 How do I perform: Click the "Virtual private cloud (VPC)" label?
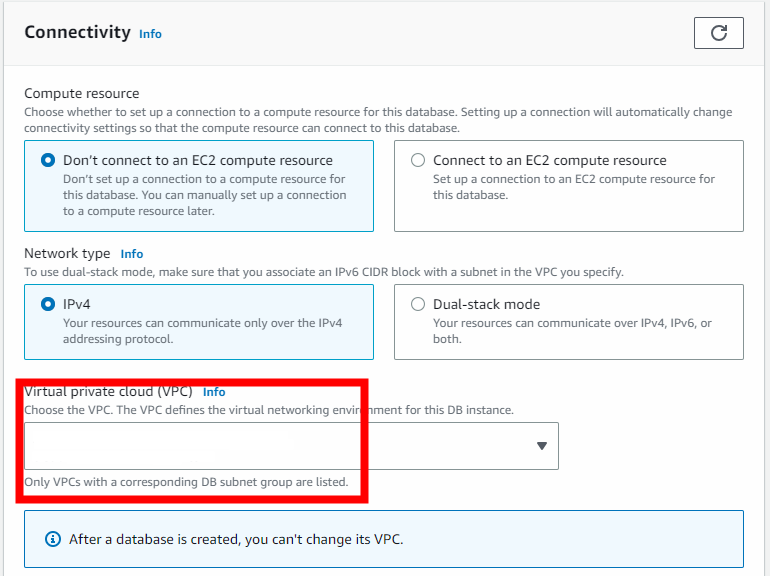[x=108, y=392]
